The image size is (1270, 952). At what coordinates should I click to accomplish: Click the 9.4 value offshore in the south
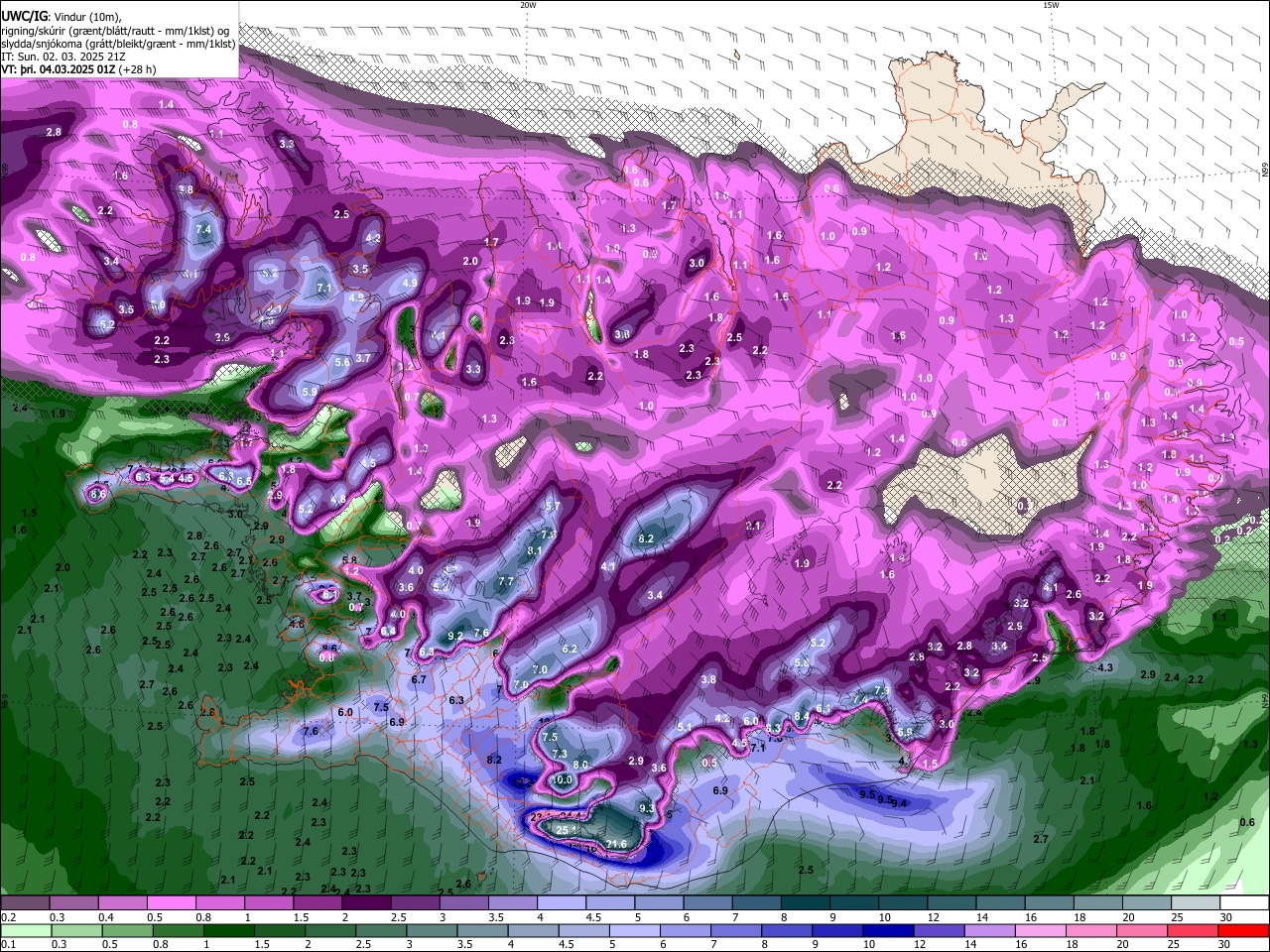[x=899, y=802]
